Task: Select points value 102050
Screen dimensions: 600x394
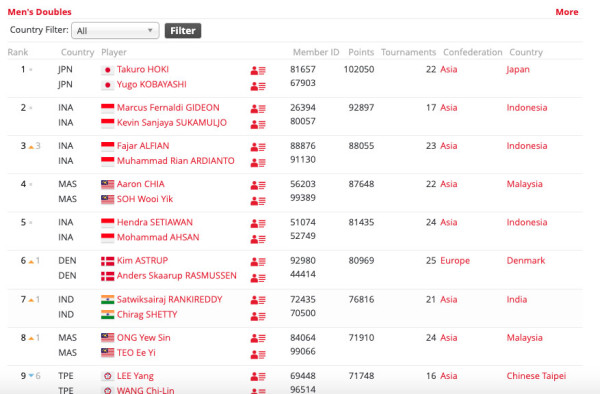Action: pyautogui.click(x=359, y=69)
